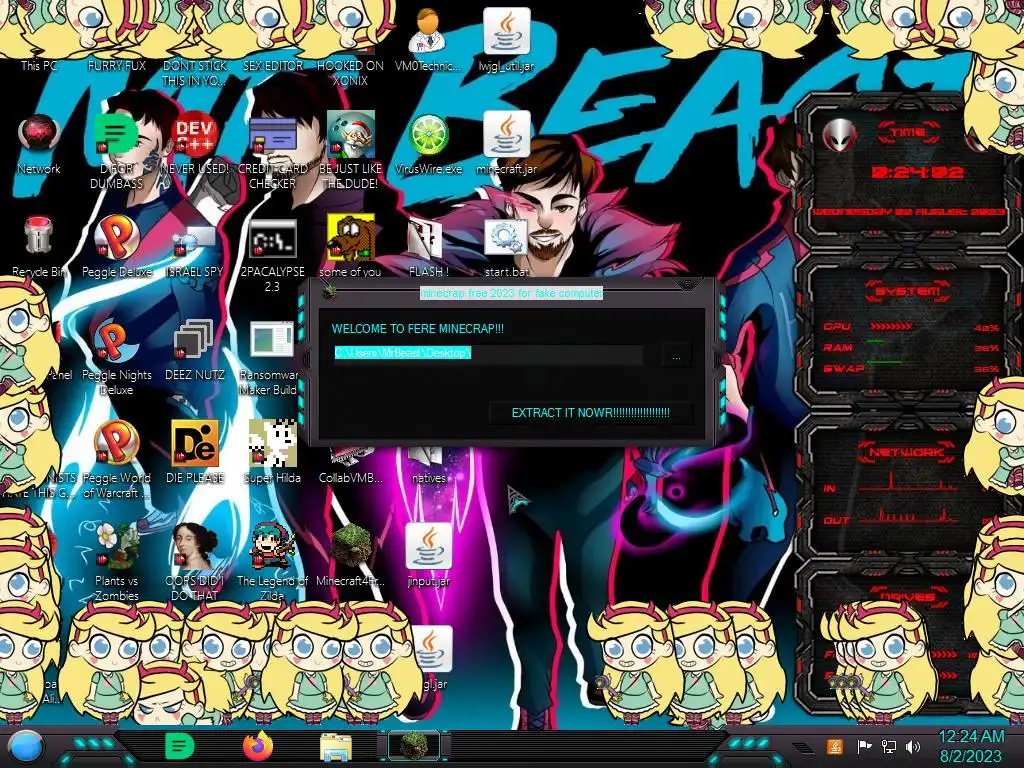Screen dimensions: 1024x768
Task: Click the SWAP usage bar in gadget
Action: tap(884, 362)
